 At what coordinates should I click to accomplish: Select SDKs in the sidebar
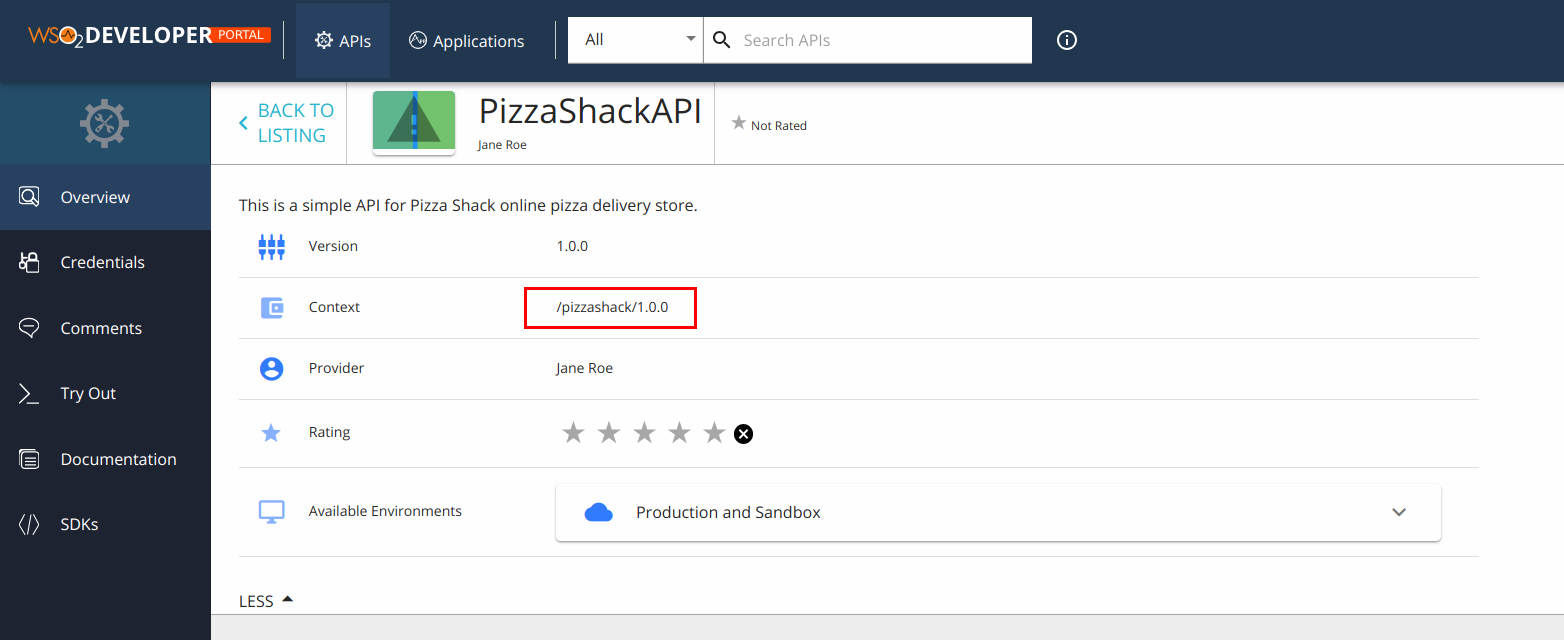click(x=105, y=524)
